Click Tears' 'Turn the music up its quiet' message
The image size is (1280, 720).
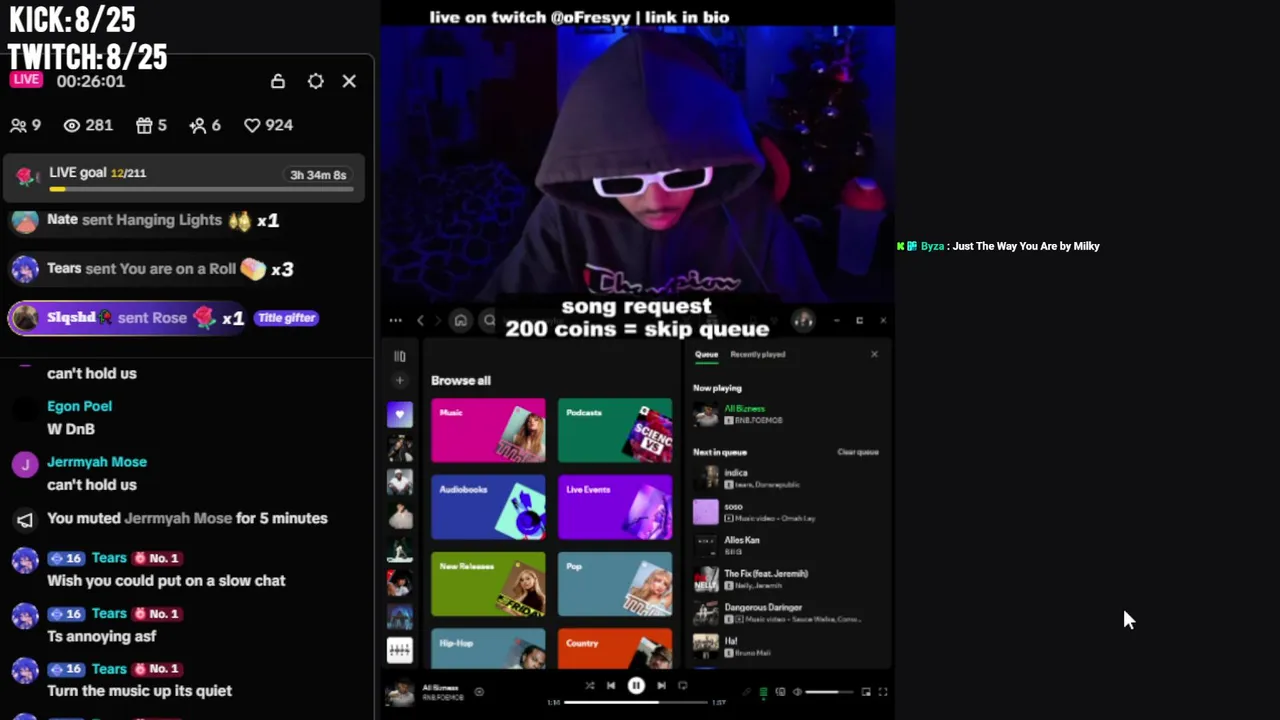point(139,691)
